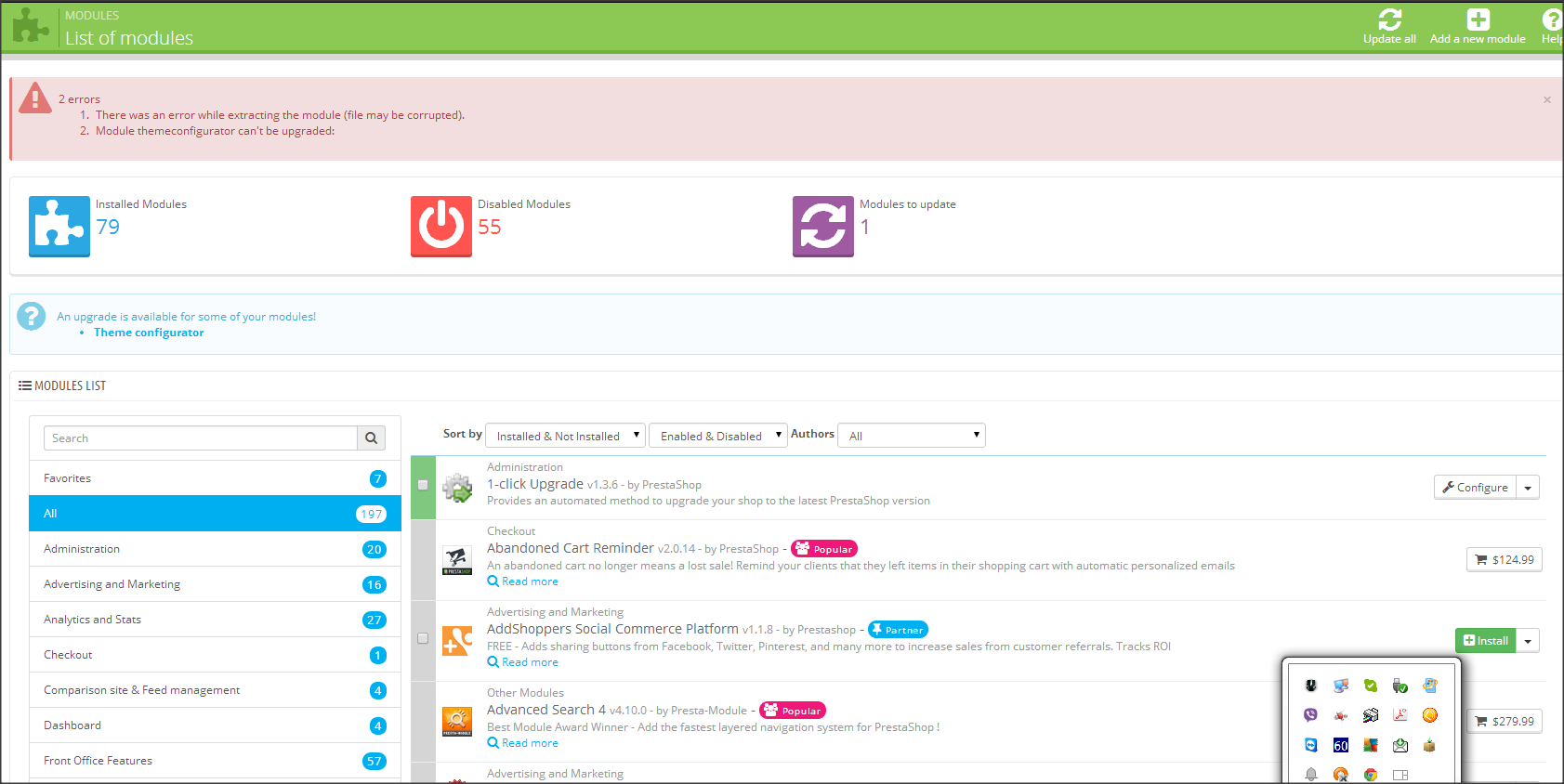Image resolution: width=1564 pixels, height=784 pixels.
Task: Click the Partner badge on AddShoppers
Action: 898,630
